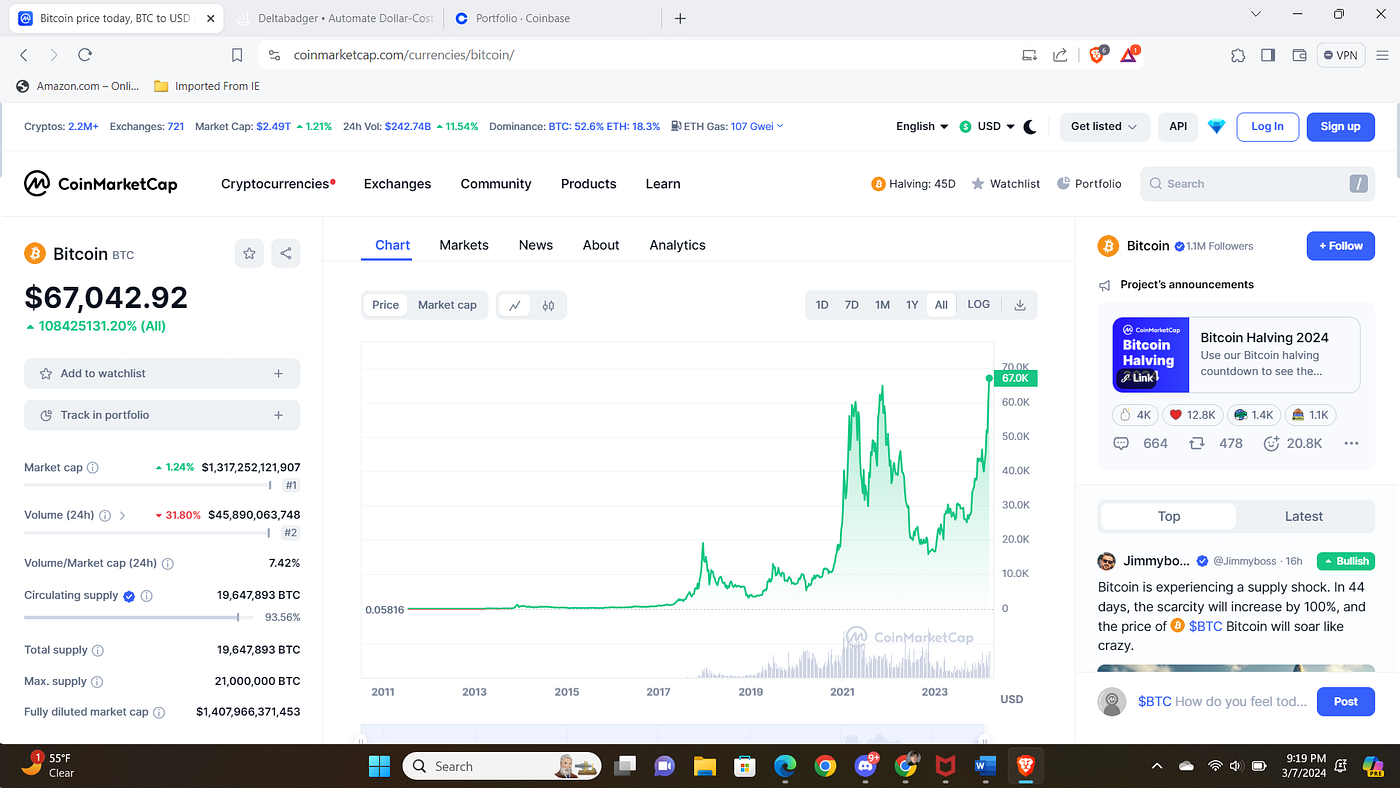Click the Log In button
The image size is (1400, 788).
1267,126
